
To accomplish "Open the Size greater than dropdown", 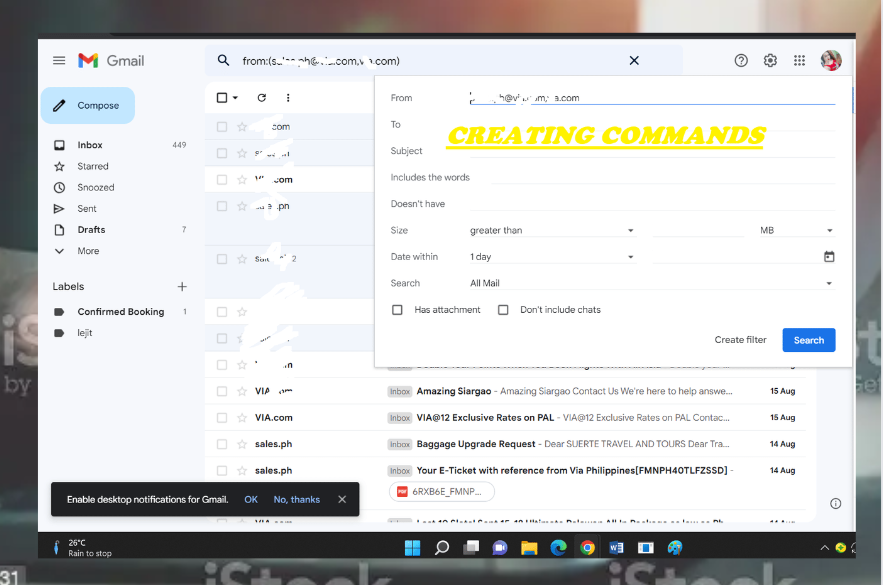I will pyautogui.click(x=552, y=230).
